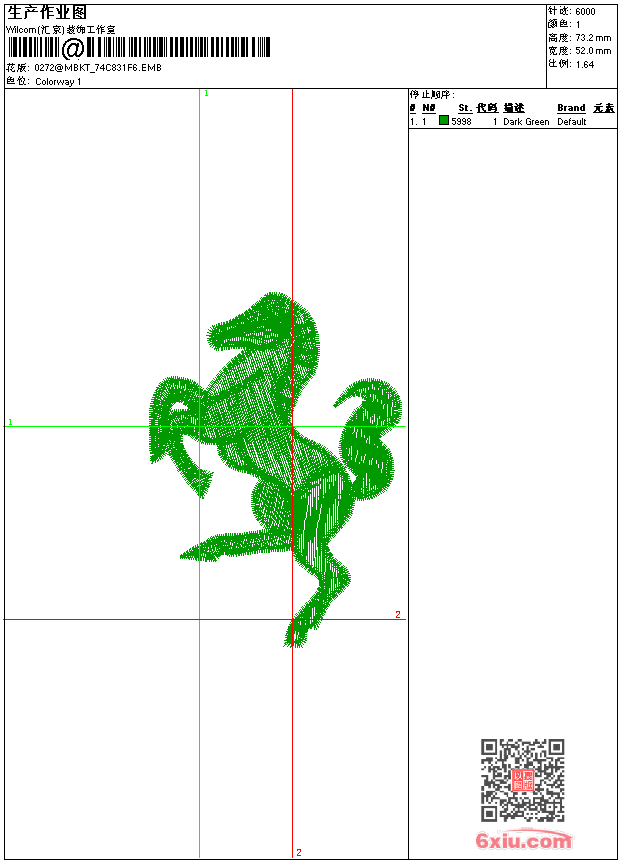
Task: Select the 'Default' brand cell
Action: (x=572, y=122)
